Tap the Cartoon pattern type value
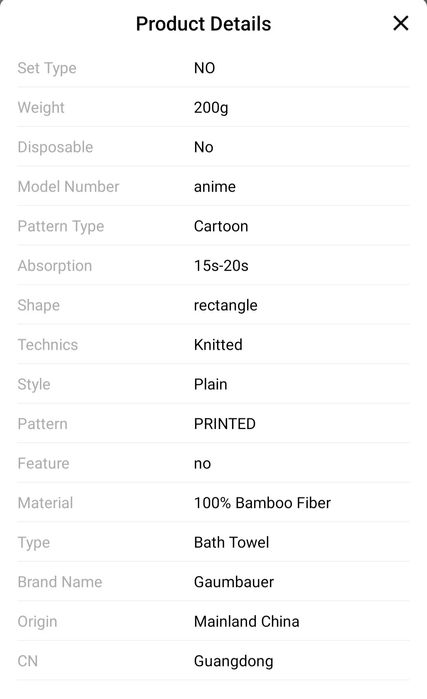Image resolution: width=427 pixels, height=699 pixels. [221, 226]
